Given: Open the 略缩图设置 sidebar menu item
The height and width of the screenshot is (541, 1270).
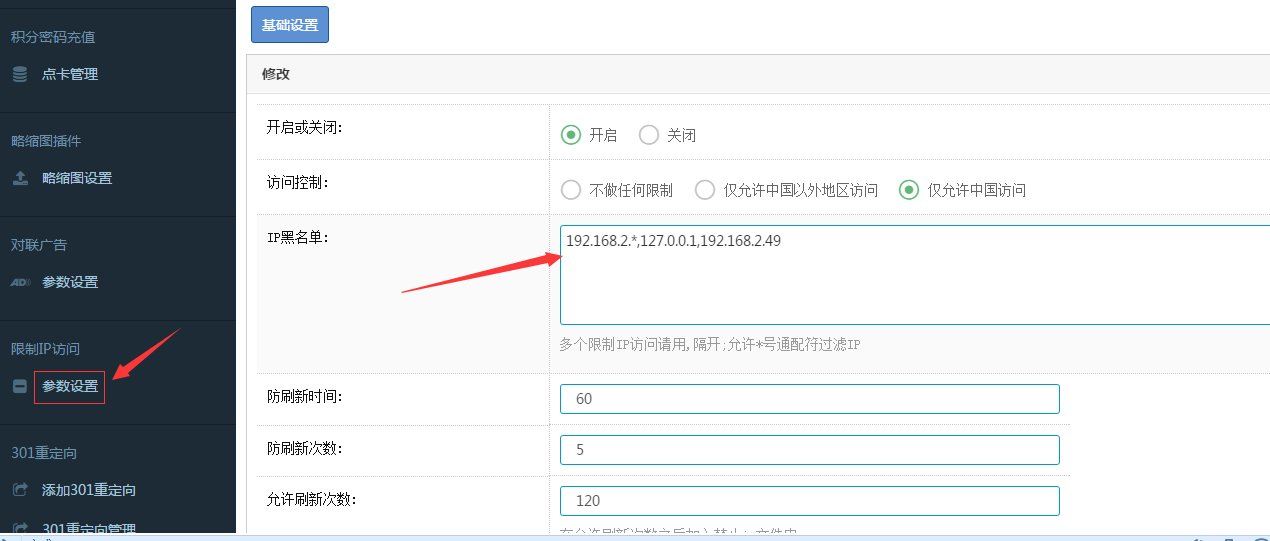Looking at the screenshot, I should click(77, 178).
